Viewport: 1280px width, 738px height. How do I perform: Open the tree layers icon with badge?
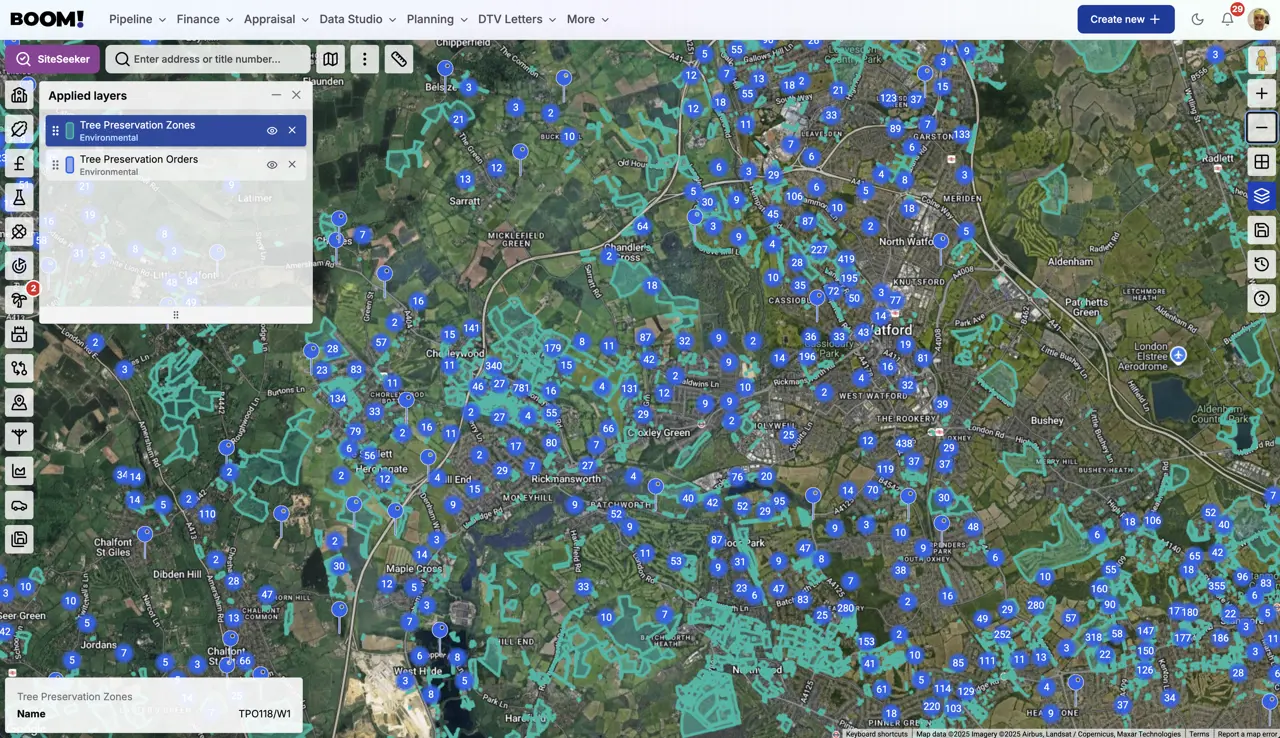pos(19,300)
